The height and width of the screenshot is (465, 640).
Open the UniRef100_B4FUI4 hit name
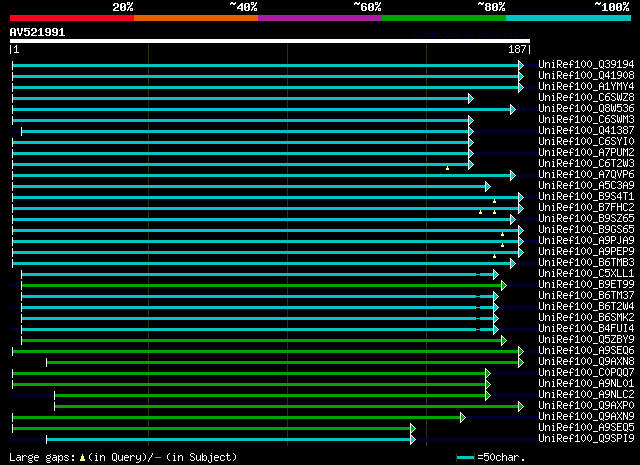click(x=586, y=329)
